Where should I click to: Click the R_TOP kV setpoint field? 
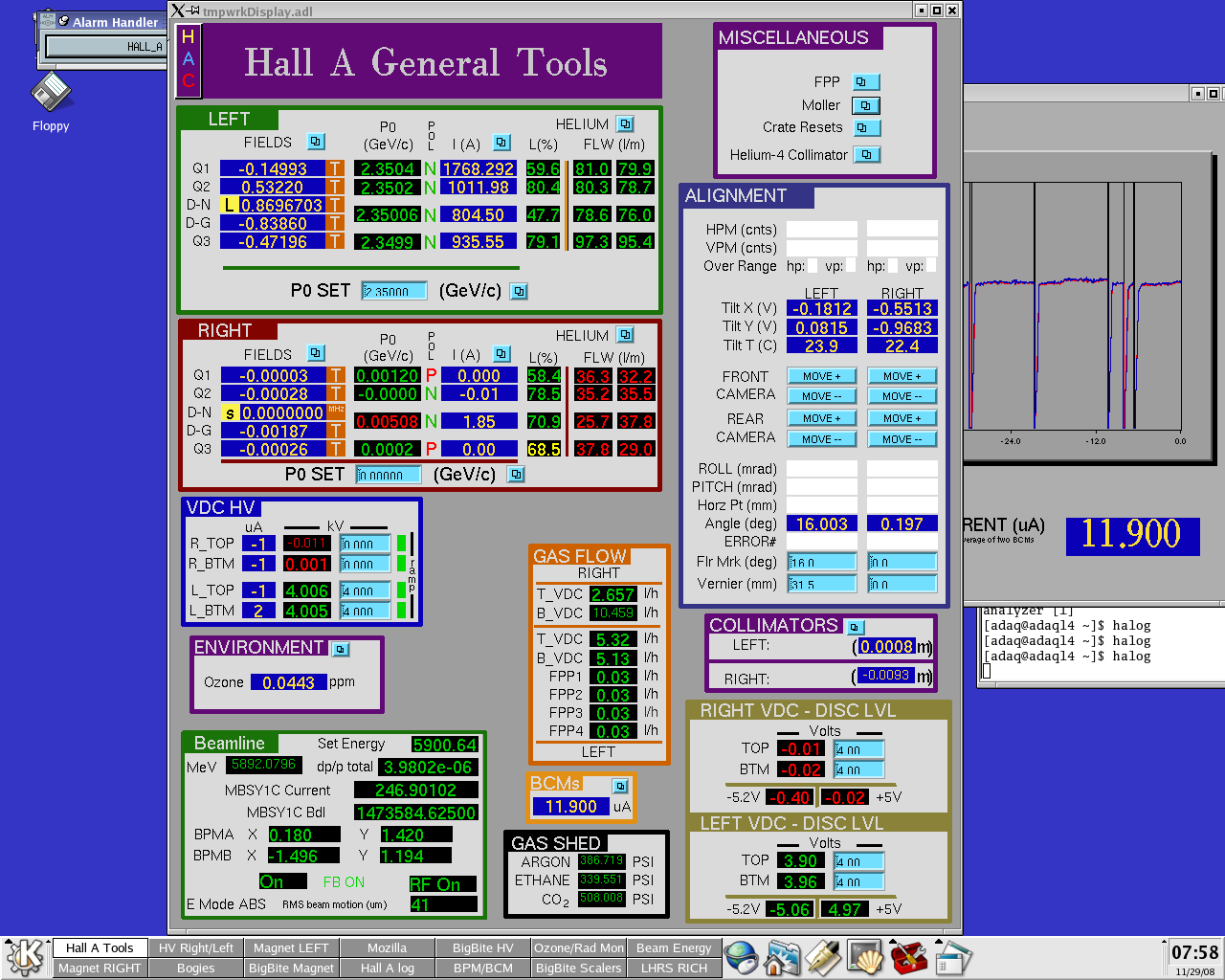[x=366, y=544]
